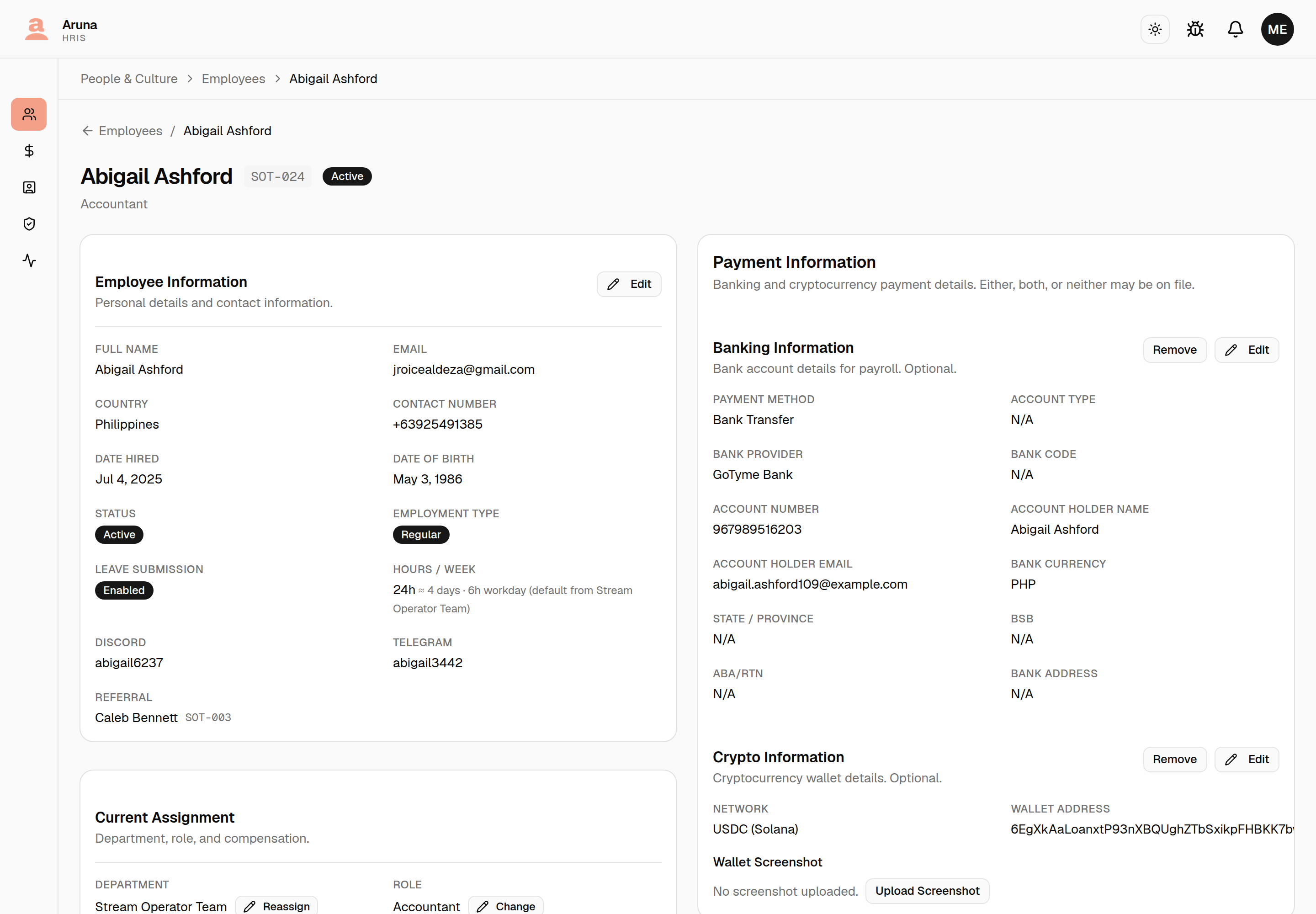
Task: Click the Active badge beside employee name
Action: 347,176
